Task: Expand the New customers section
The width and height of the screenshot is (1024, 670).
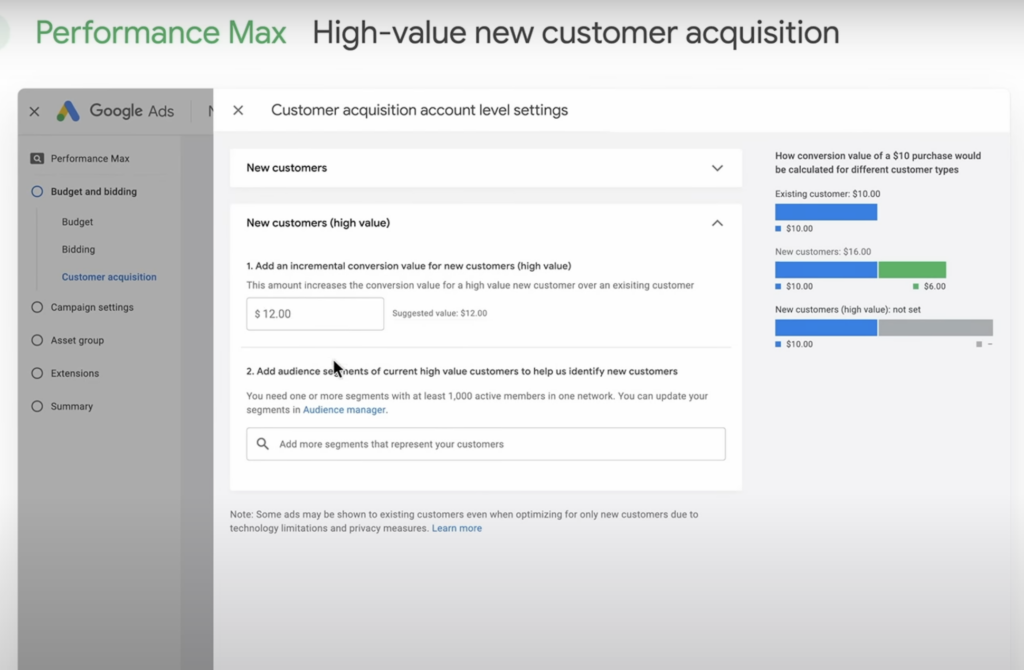Action: (x=717, y=168)
